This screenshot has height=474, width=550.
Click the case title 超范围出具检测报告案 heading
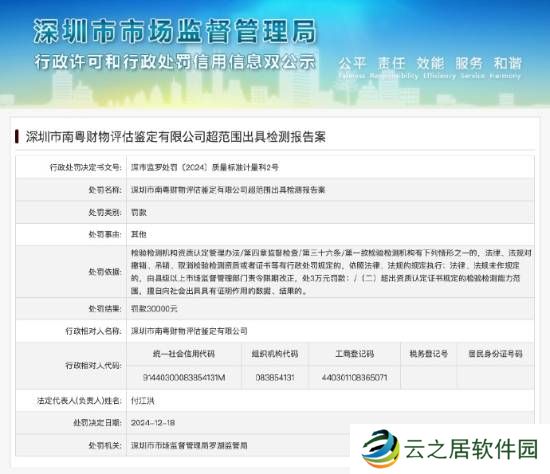[x=176, y=136]
